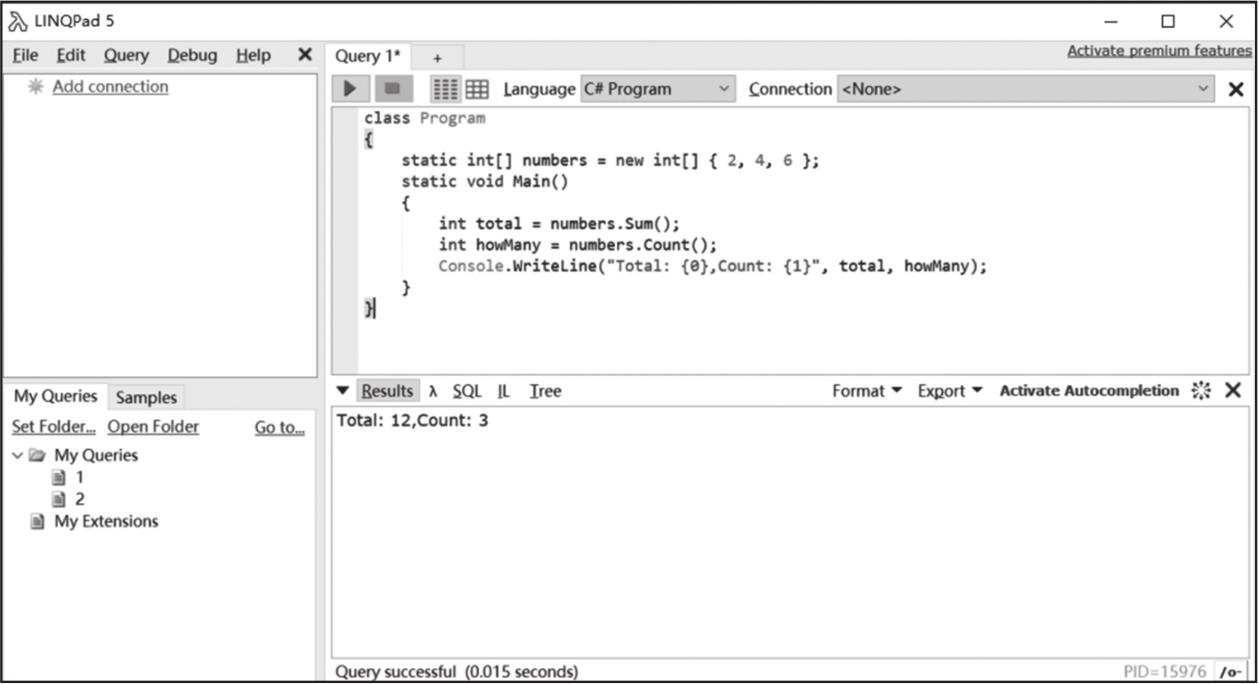Switch to the My Queries tab

coord(55,396)
